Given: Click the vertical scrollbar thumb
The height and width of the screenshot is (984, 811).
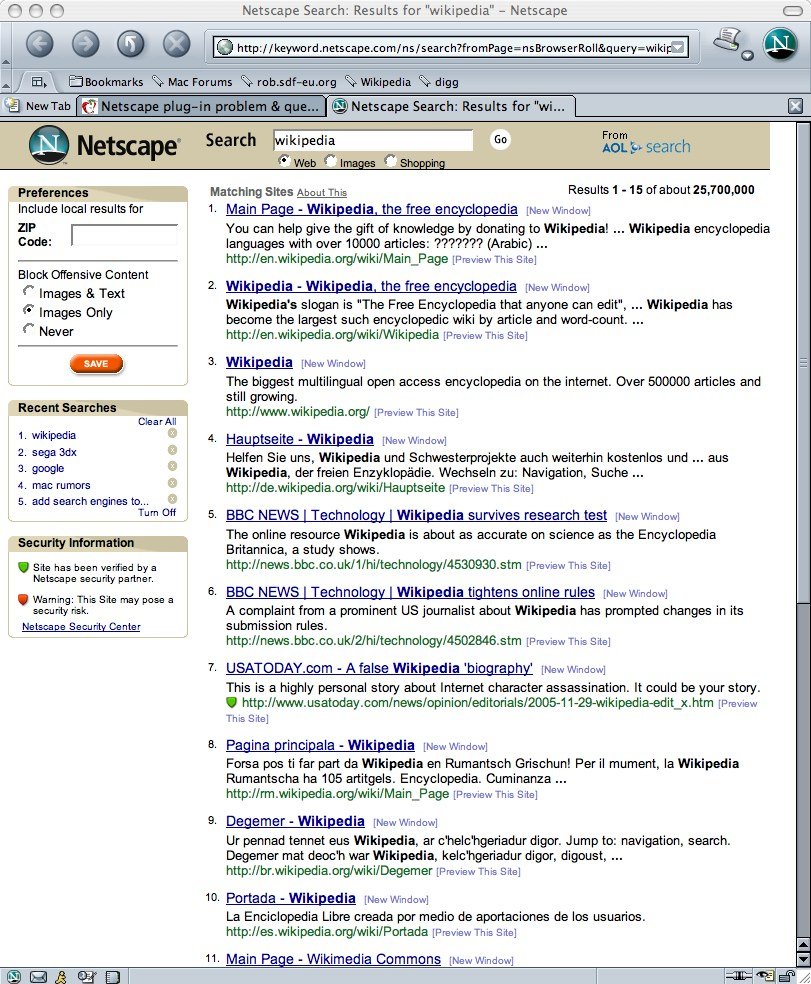Looking at the screenshot, I should tap(803, 363).
